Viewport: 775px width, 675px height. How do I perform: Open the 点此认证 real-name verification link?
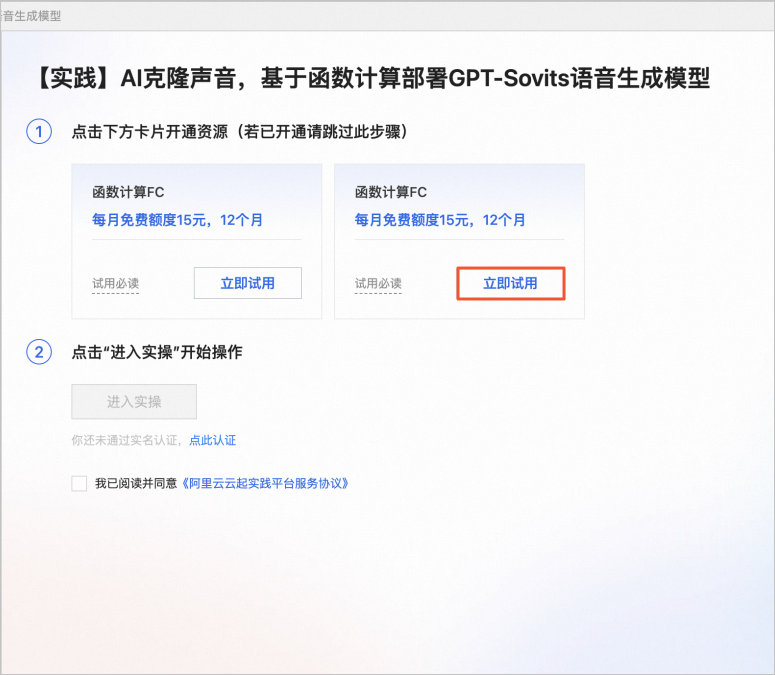(213, 440)
